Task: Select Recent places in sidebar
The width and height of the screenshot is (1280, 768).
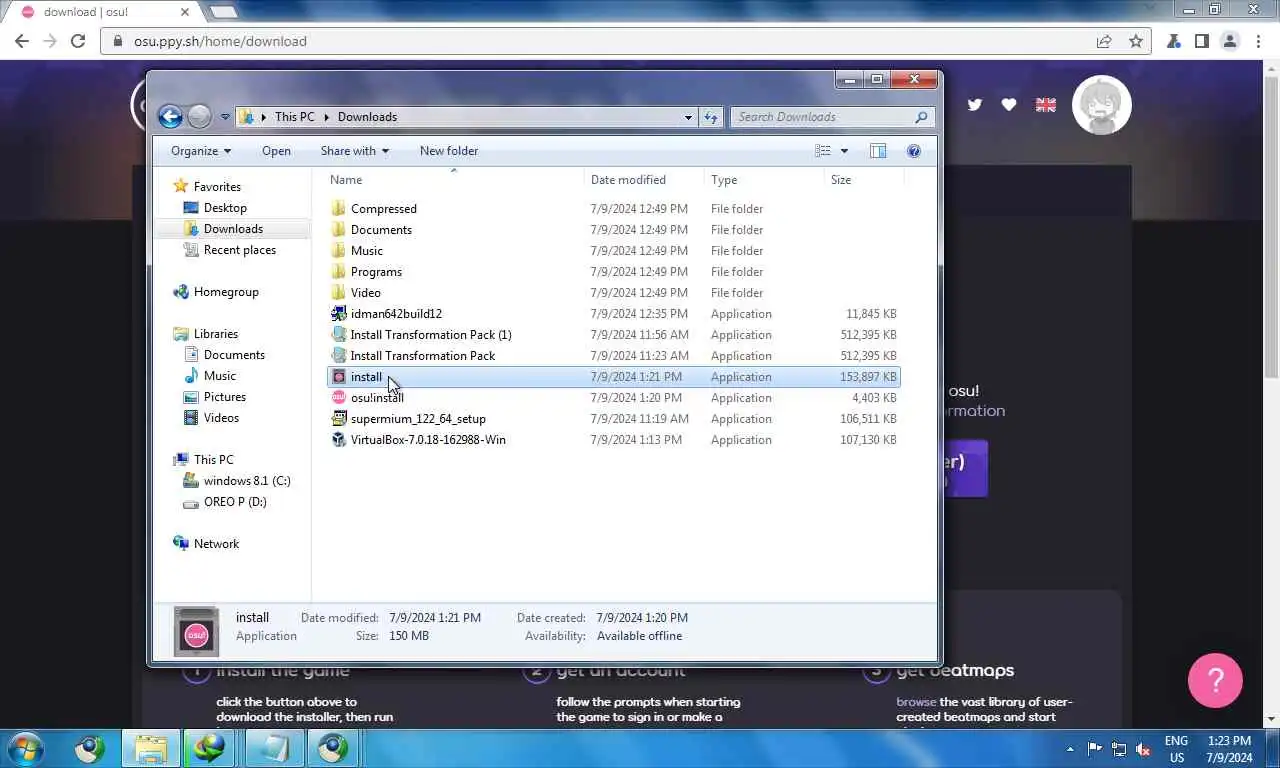Action: 240,250
